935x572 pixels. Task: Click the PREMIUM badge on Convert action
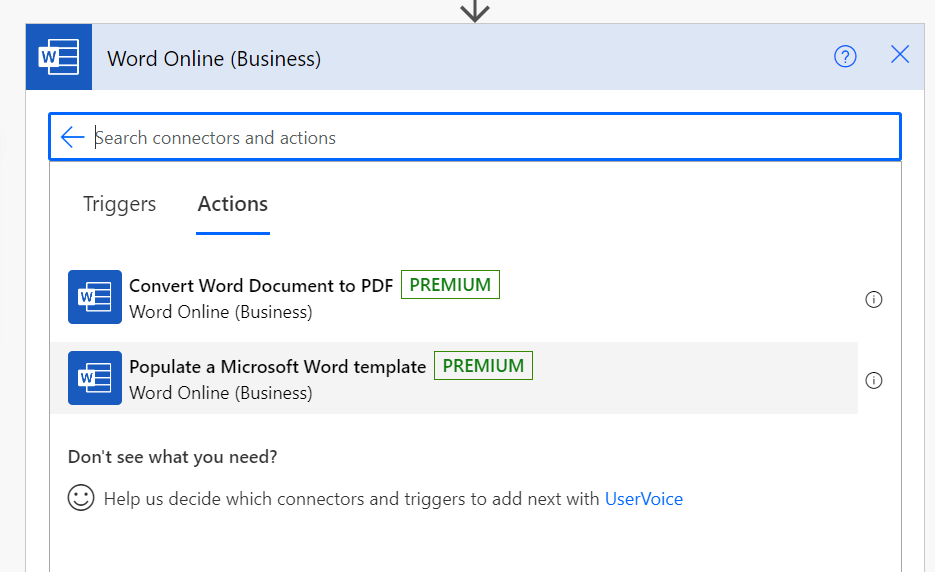click(x=450, y=285)
